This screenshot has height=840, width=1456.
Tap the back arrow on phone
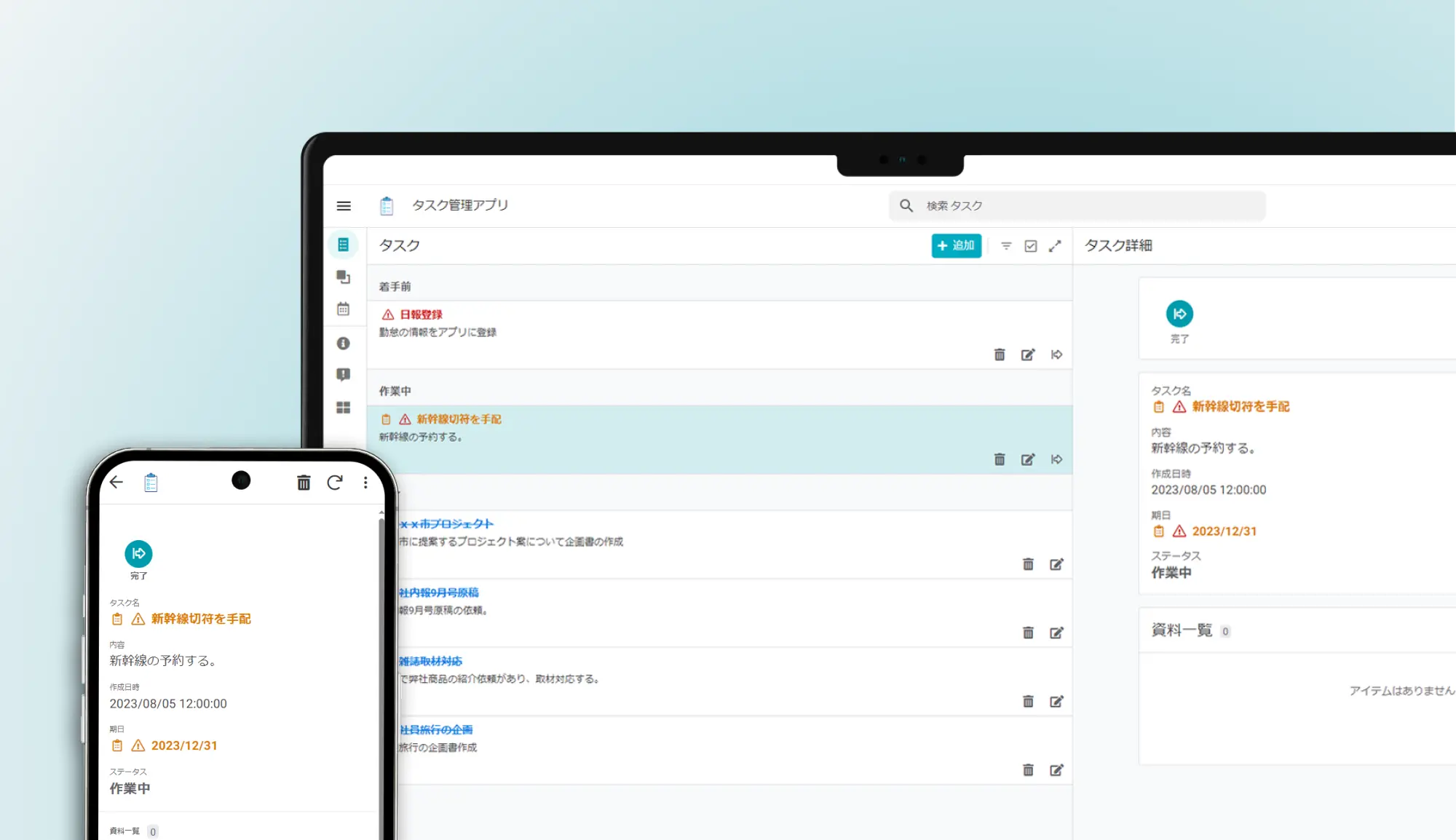116,482
